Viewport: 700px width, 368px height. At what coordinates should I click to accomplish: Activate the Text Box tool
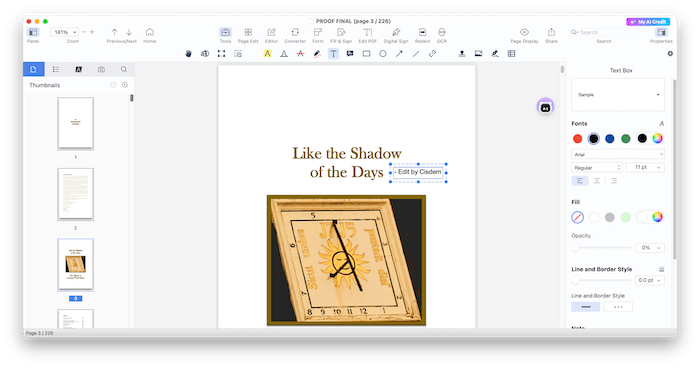click(x=333, y=54)
